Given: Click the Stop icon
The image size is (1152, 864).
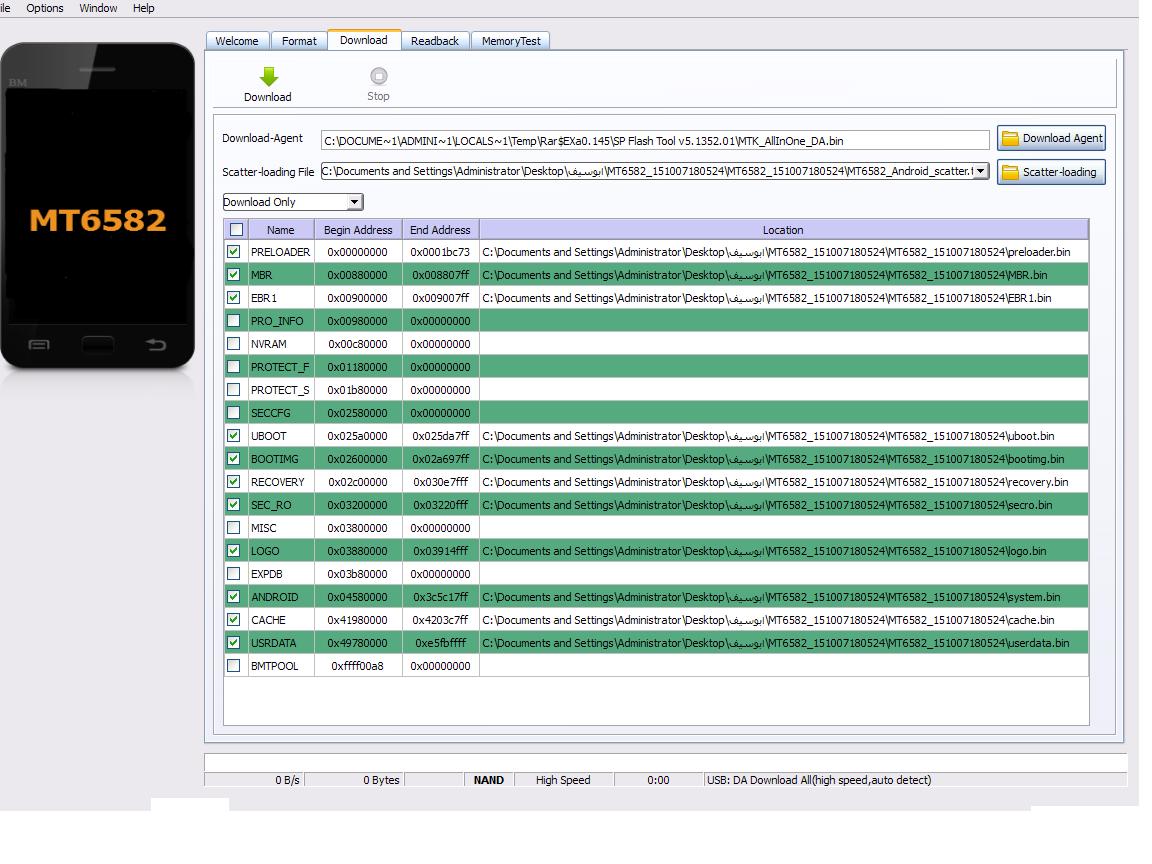Looking at the screenshot, I should (378, 76).
